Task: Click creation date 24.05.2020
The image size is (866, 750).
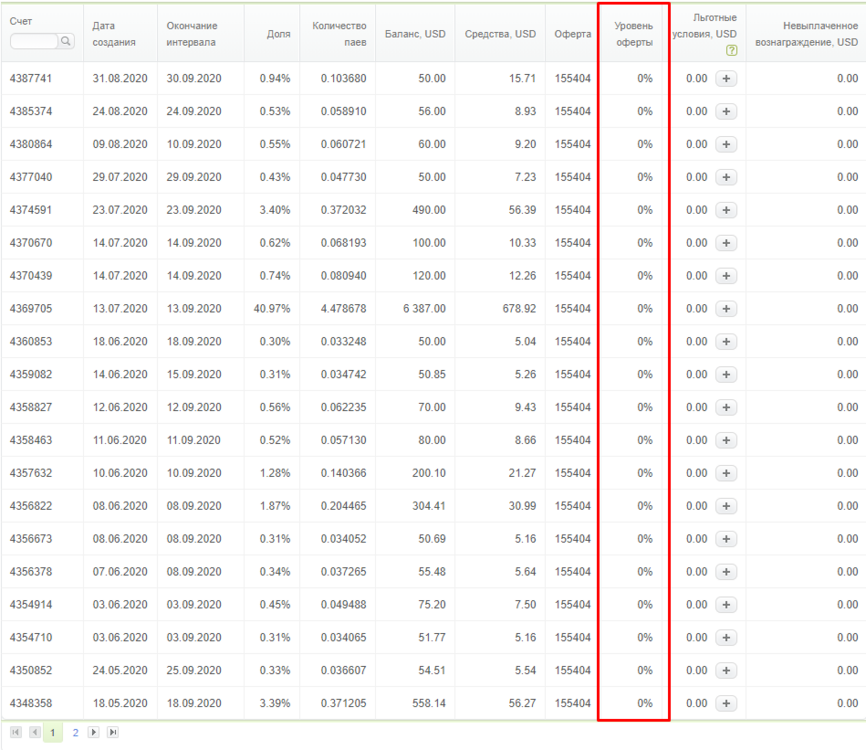Action: click(x=120, y=670)
